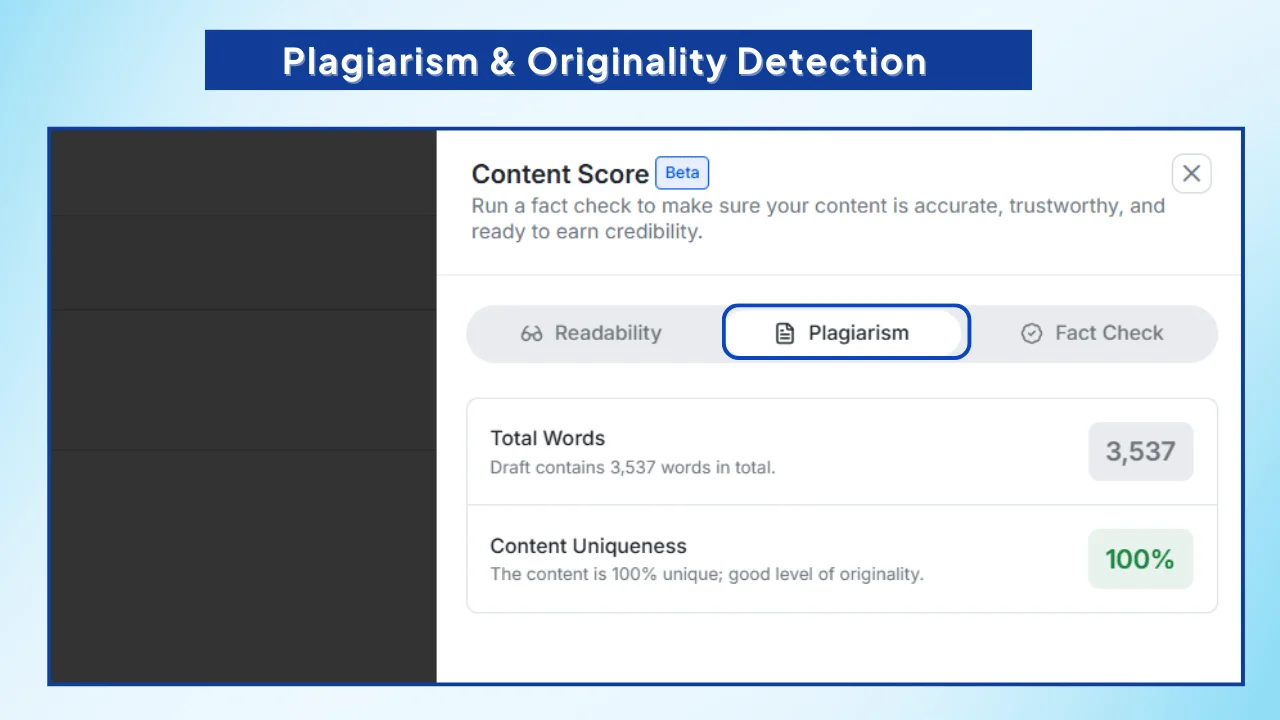Open the Total Words result card

tap(842, 451)
